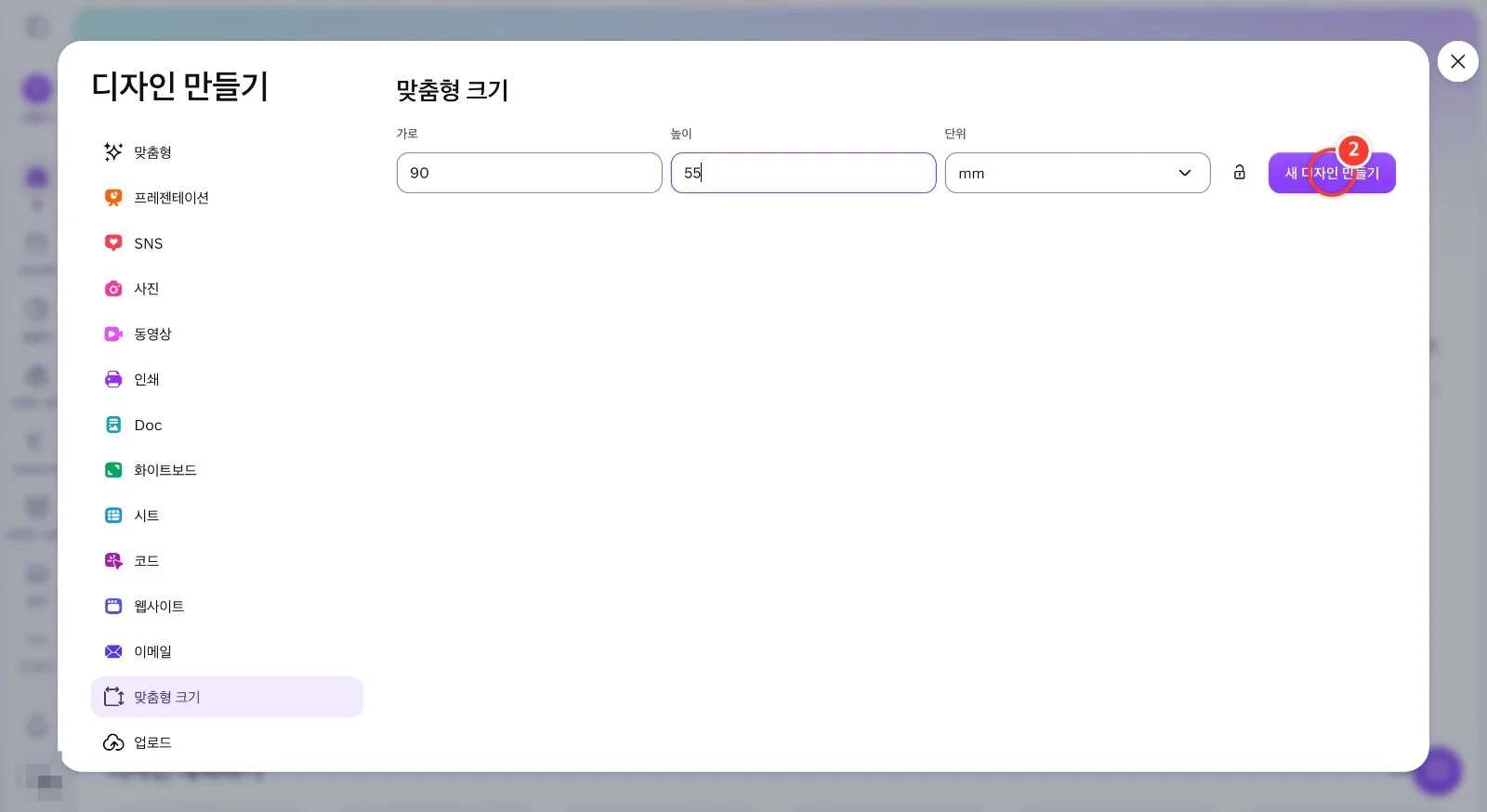Select the 맞춤형 크기 menu label
Viewport: 1487px width, 812px height.
[167, 697]
